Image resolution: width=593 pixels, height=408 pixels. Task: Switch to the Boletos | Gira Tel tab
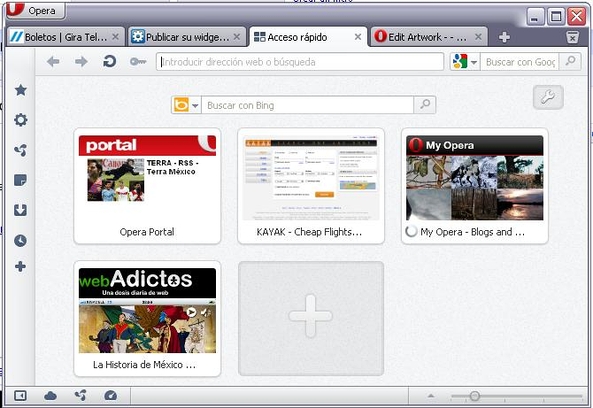point(66,37)
